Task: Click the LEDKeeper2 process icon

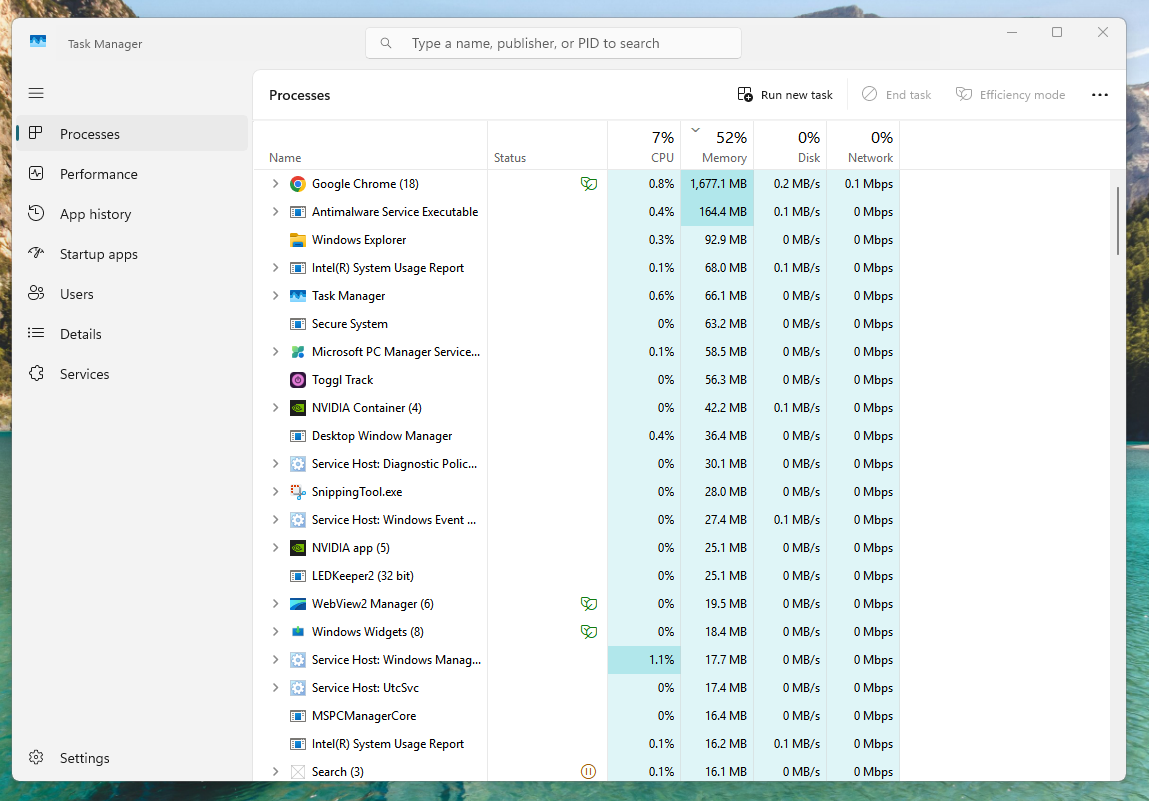Action: point(298,576)
